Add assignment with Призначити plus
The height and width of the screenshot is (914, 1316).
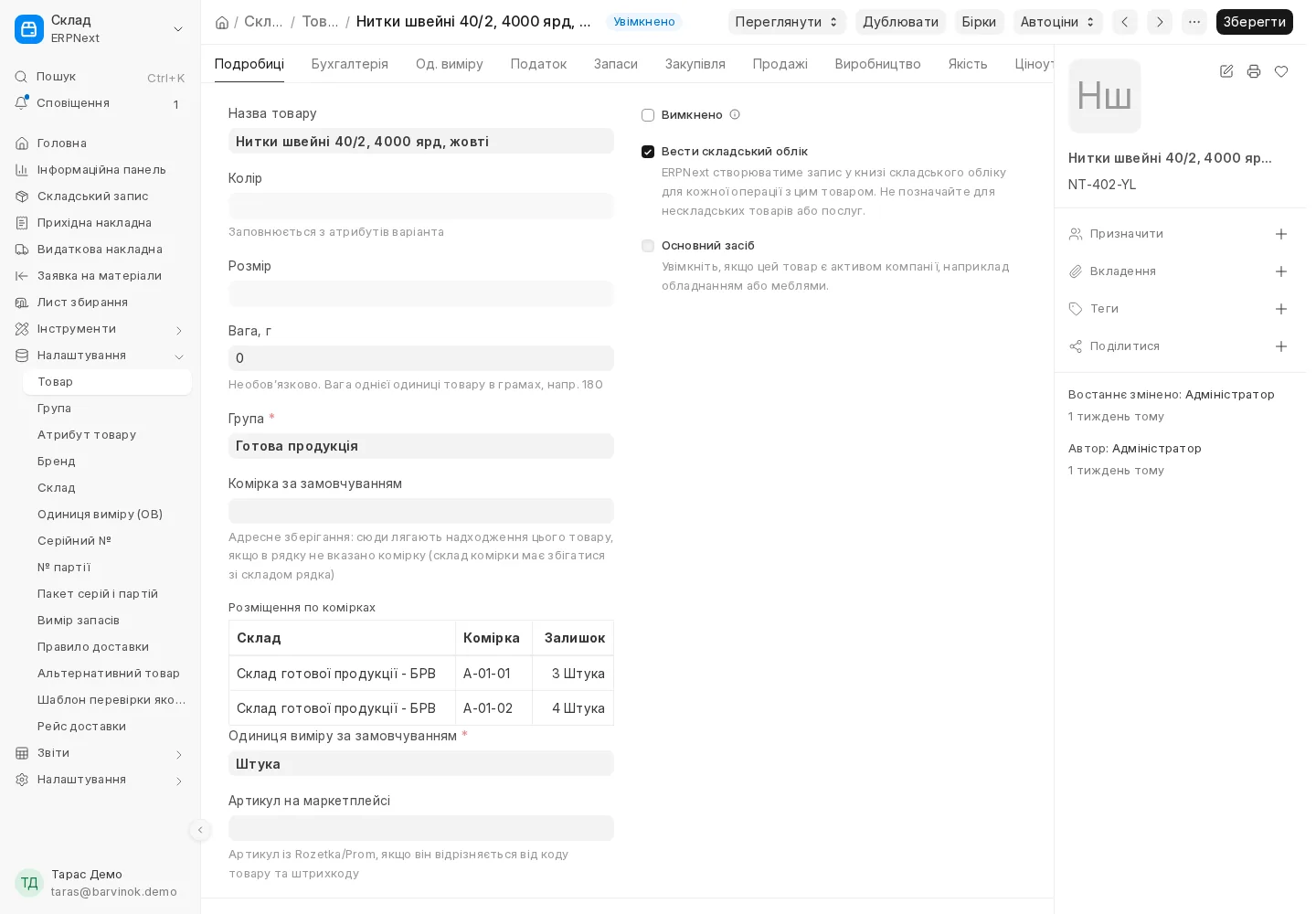pyautogui.click(x=1281, y=234)
